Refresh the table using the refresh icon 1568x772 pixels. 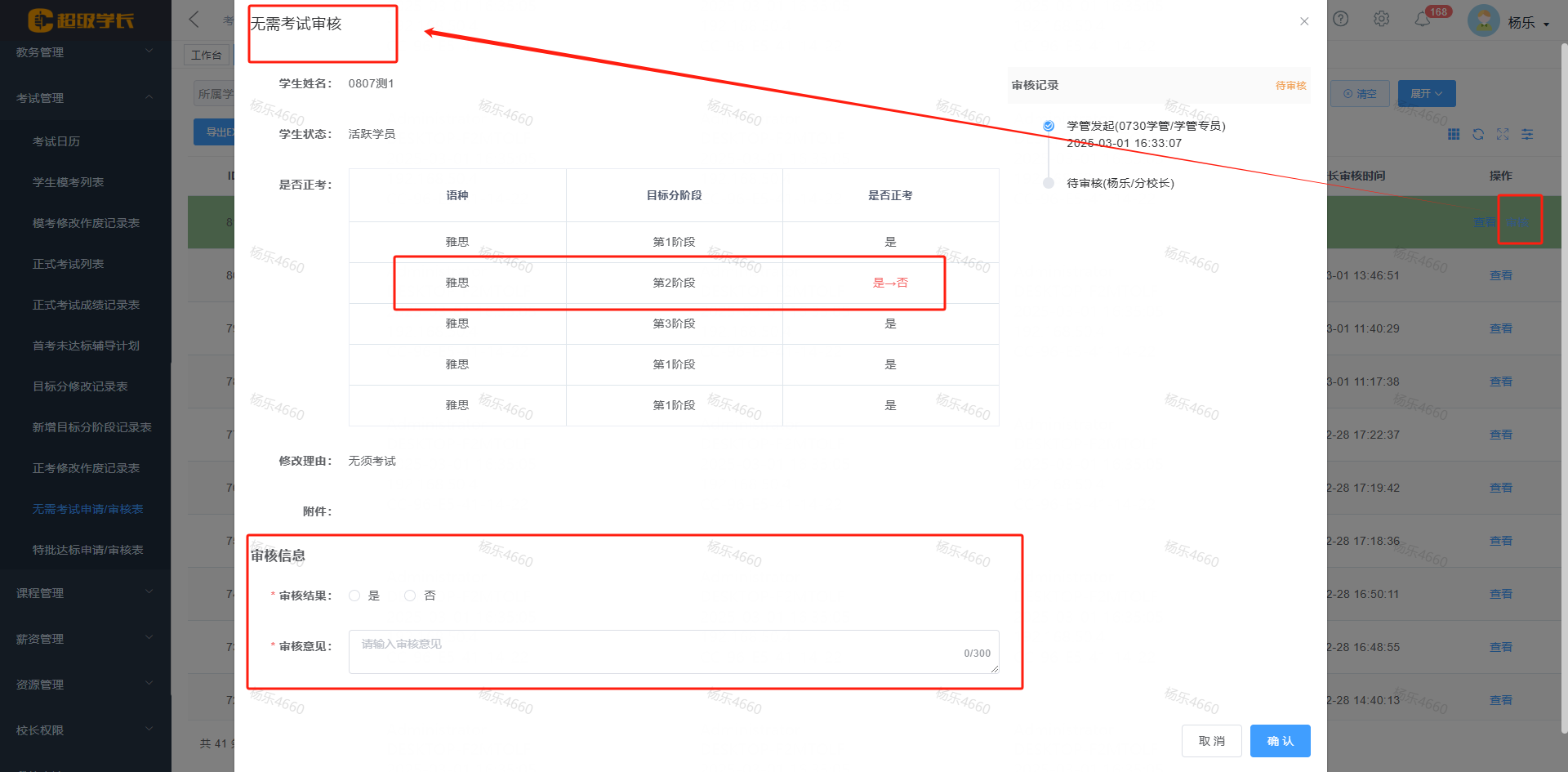pyautogui.click(x=1478, y=134)
